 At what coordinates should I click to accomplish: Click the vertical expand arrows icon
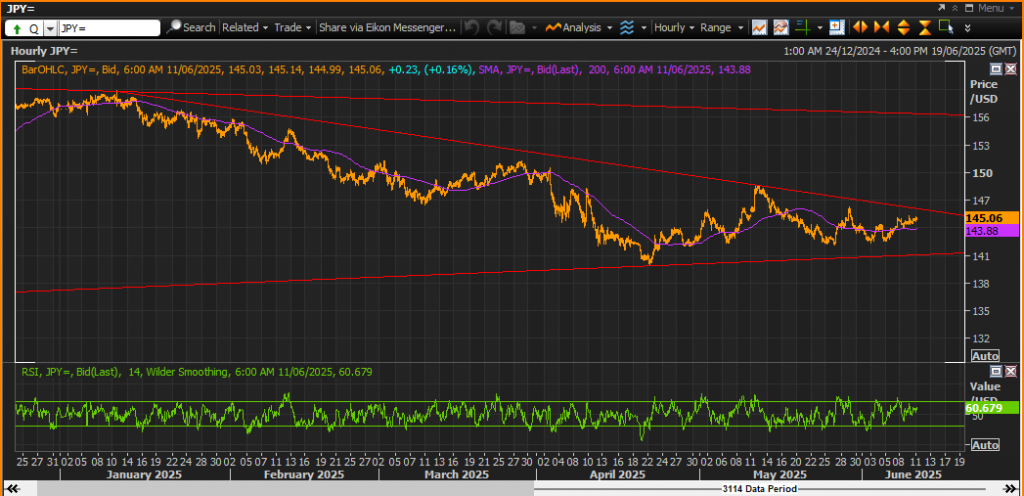[x=904, y=27]
